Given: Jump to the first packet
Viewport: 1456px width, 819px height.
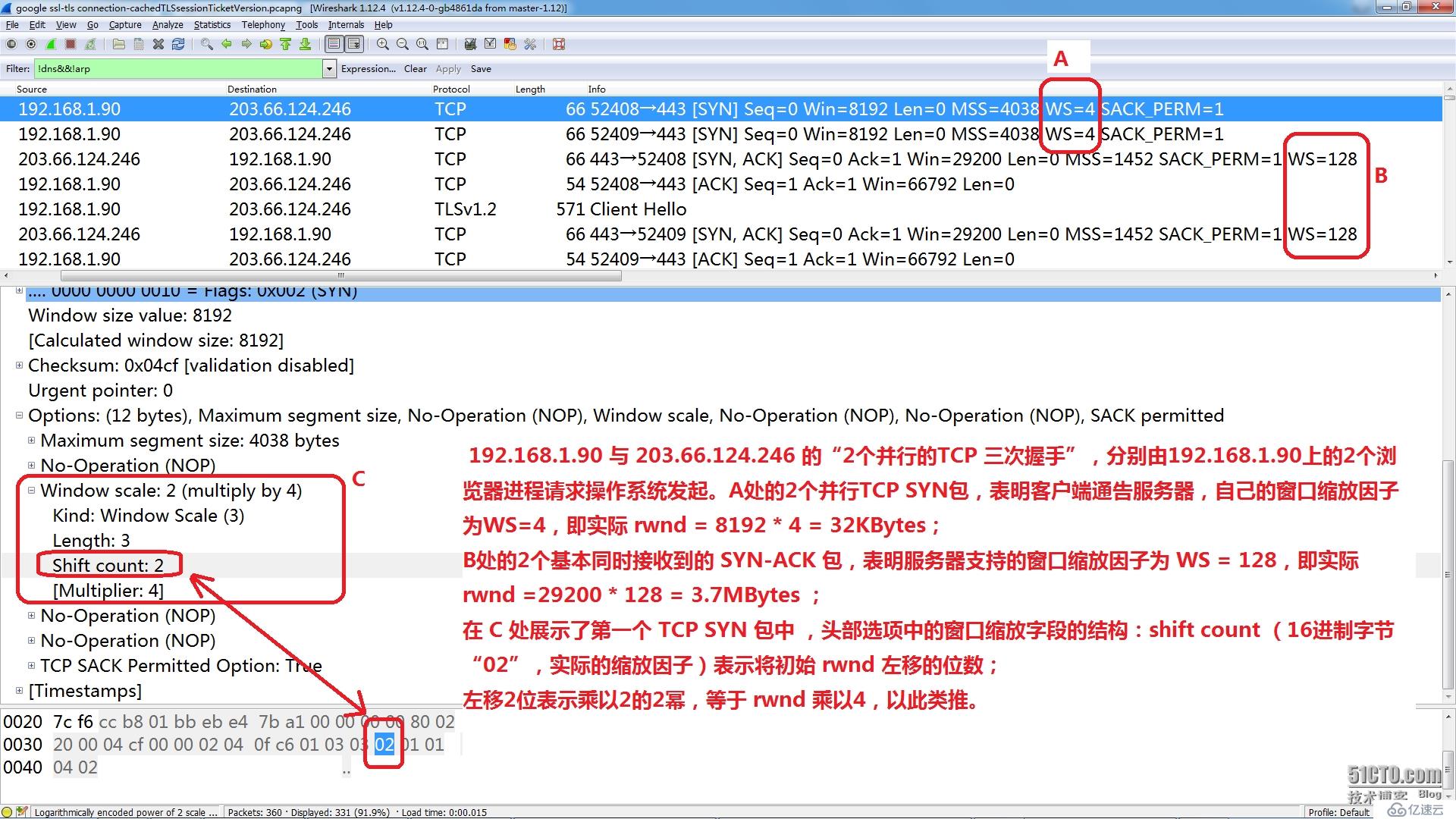Looking at the screenshot, I should (285, 44).
